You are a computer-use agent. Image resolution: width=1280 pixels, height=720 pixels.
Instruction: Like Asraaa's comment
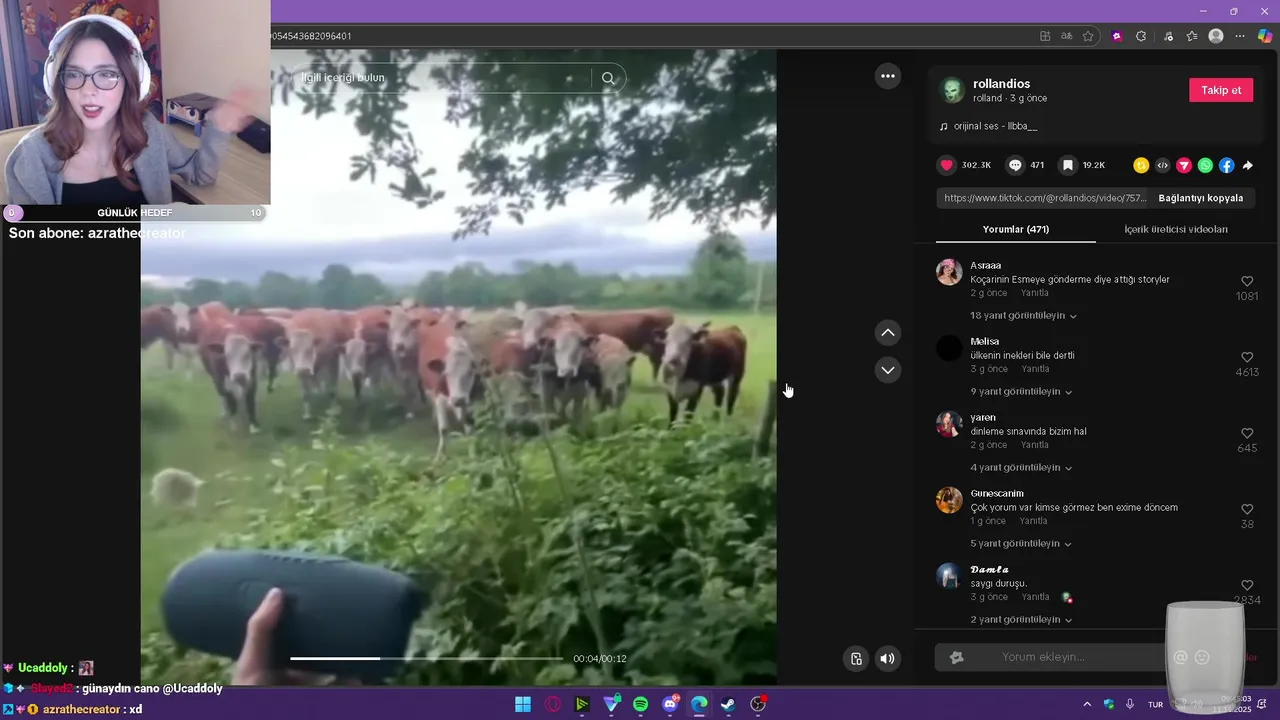point(1247,282)
